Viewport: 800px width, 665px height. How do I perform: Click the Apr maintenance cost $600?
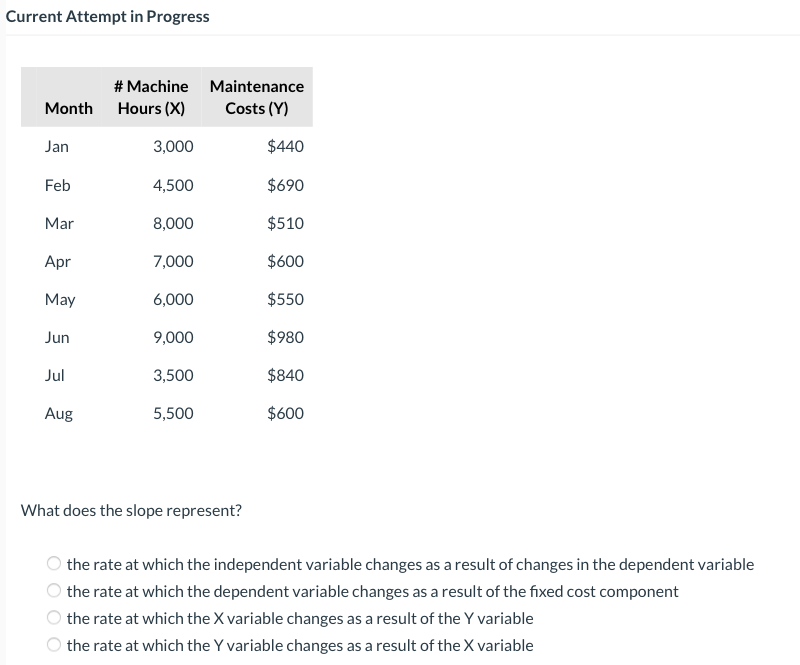click(286, 261)
